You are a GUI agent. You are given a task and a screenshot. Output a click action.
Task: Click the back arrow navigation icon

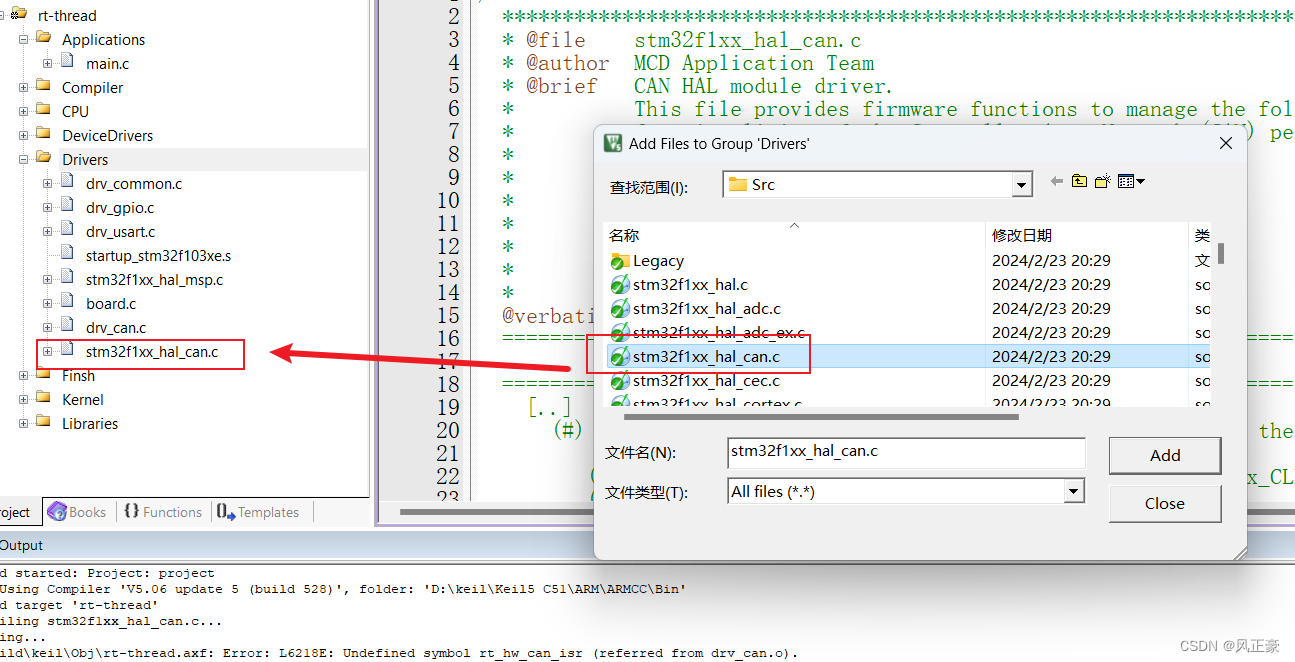point(1058,181)
